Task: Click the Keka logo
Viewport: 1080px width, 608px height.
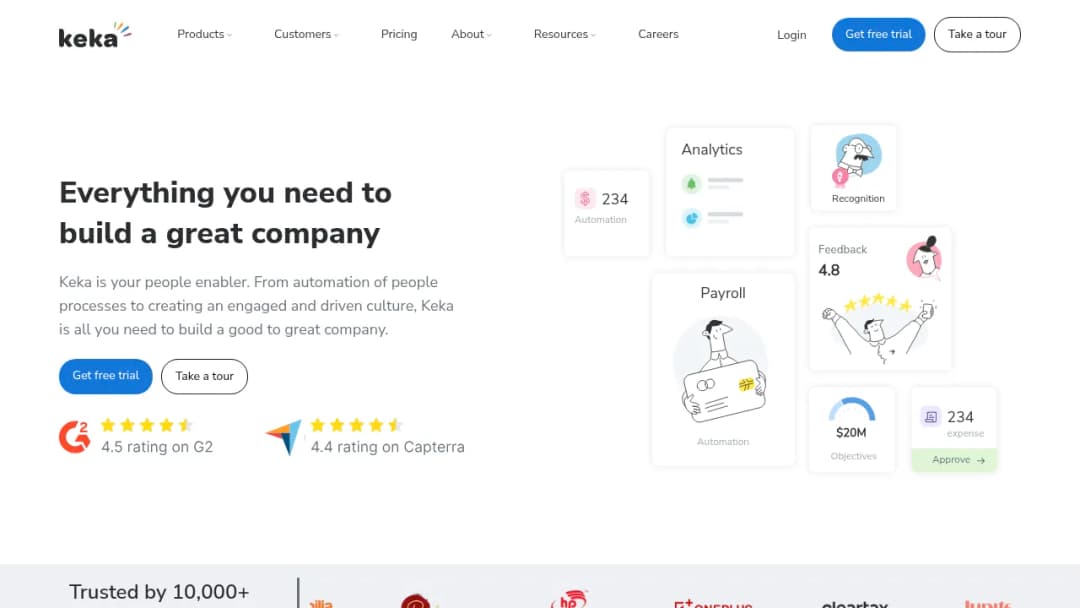Action: click(x=95, y=35)
